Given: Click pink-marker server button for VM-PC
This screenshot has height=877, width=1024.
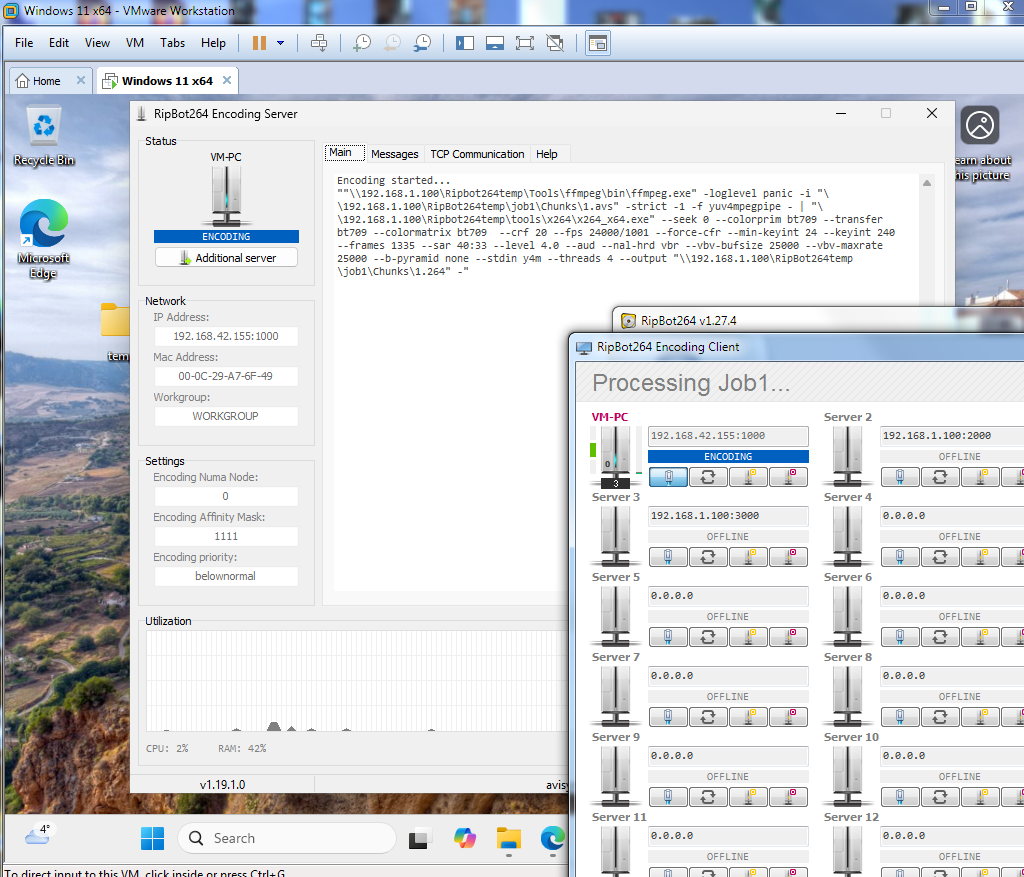Looking at the screenshot, I should pyautogui.click(x=788, y=477).
